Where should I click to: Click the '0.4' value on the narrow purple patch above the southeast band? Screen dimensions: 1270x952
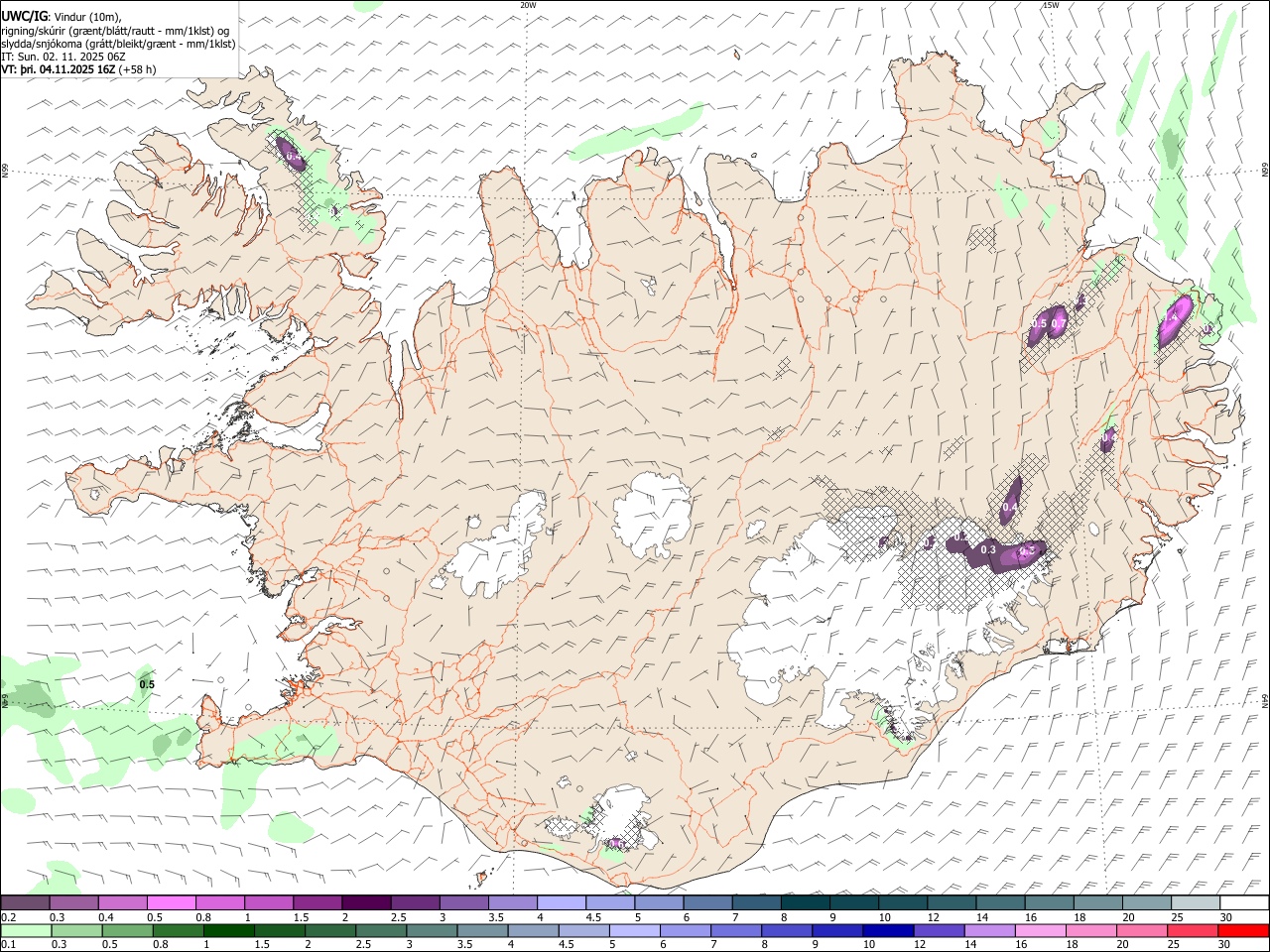(x=1010, y=507)
